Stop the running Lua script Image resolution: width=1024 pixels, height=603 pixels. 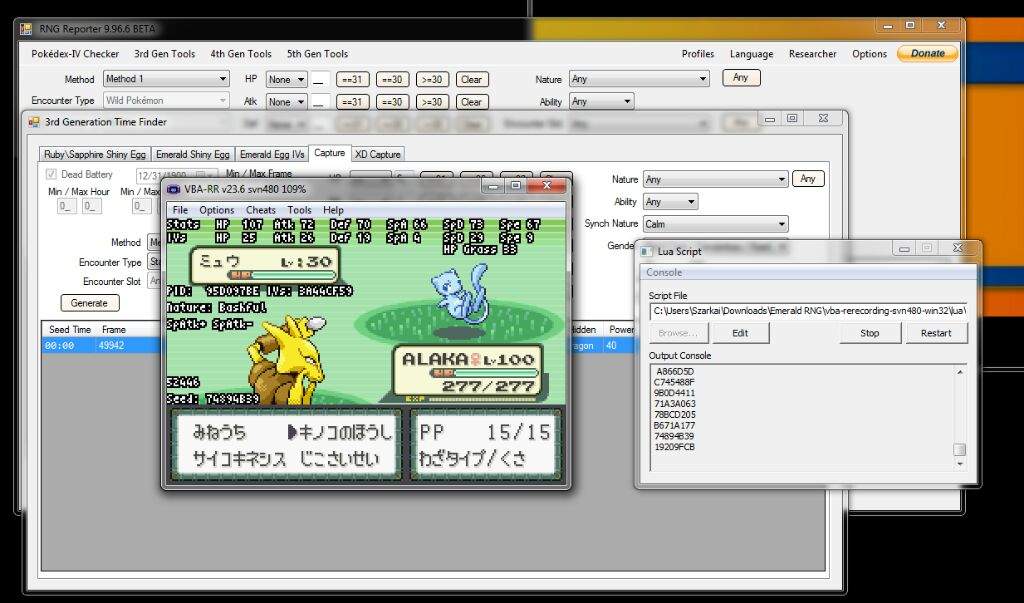coord(869,333)
